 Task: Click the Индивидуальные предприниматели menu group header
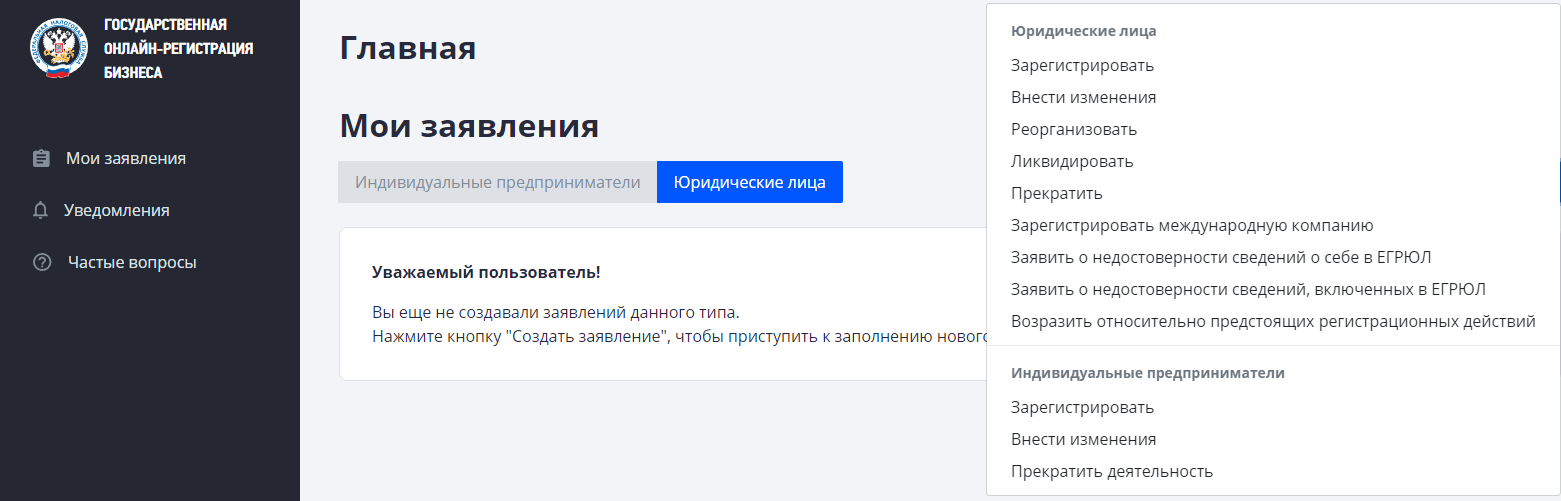1147,373
